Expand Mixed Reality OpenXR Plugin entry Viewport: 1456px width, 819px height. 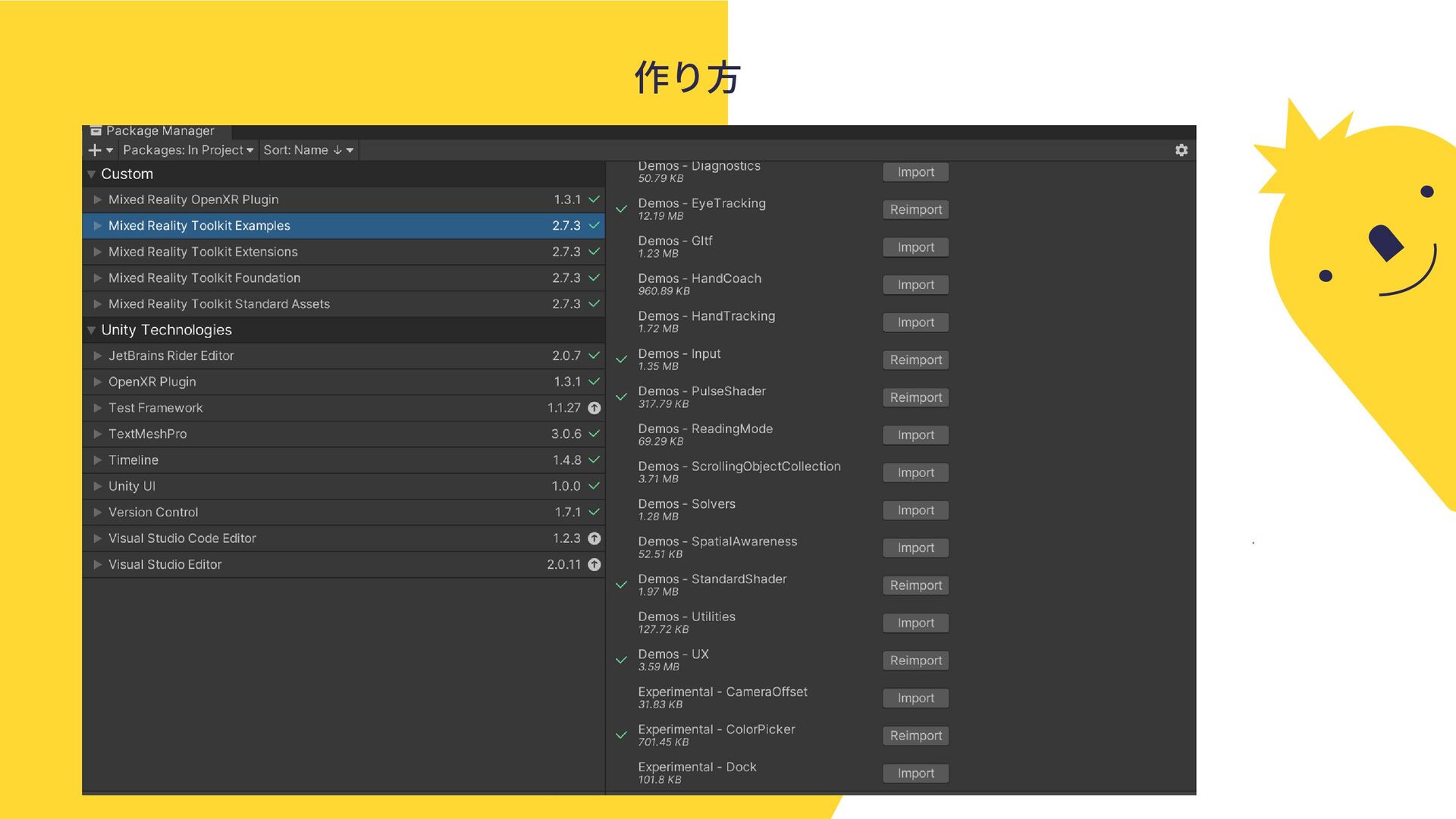tap(98, 199)
